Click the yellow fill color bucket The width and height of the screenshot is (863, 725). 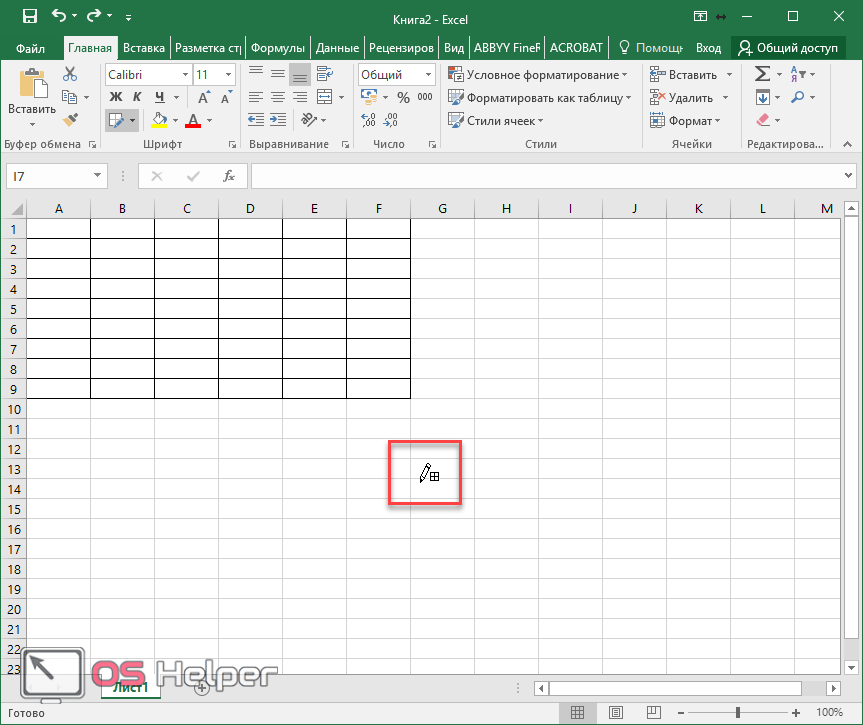tap(159, 120)
